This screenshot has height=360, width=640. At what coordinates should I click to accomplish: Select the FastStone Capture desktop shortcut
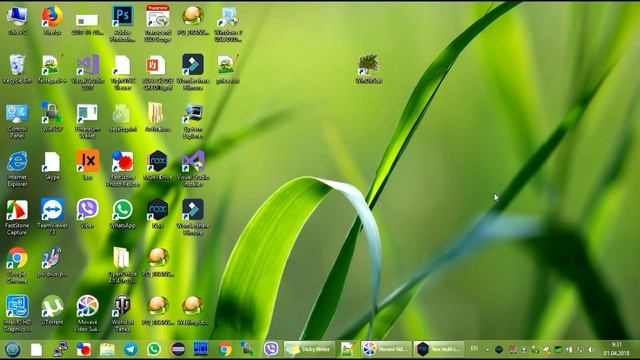[x=17, y=217]
